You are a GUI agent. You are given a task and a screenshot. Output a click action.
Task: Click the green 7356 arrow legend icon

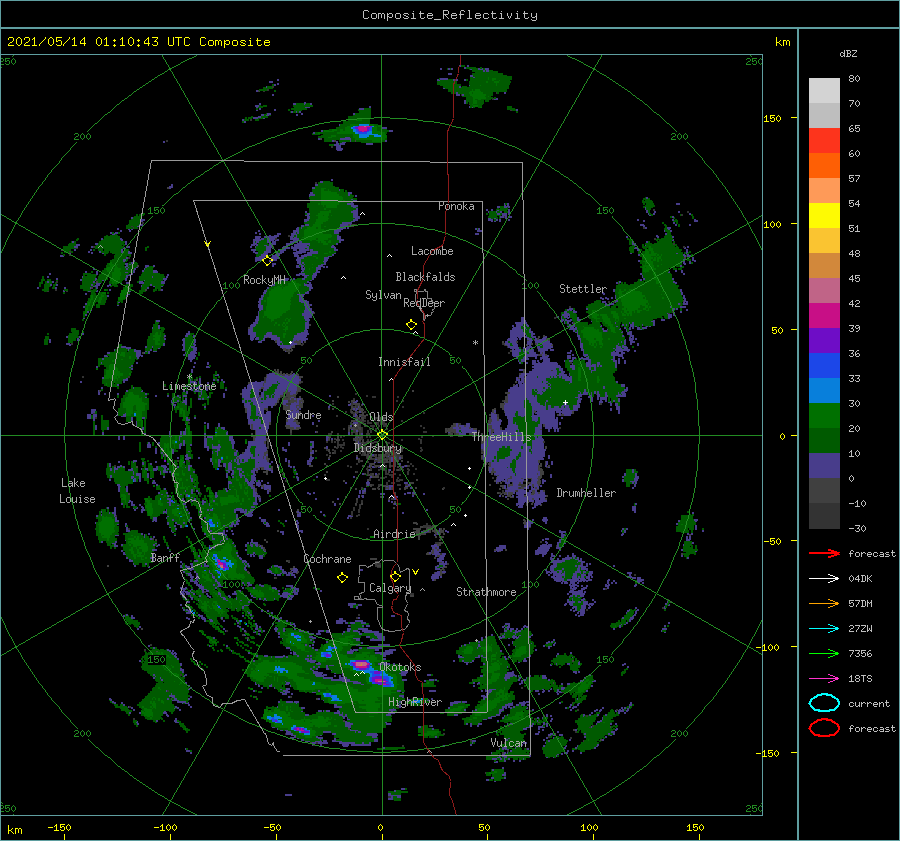[x=824, y=653]
